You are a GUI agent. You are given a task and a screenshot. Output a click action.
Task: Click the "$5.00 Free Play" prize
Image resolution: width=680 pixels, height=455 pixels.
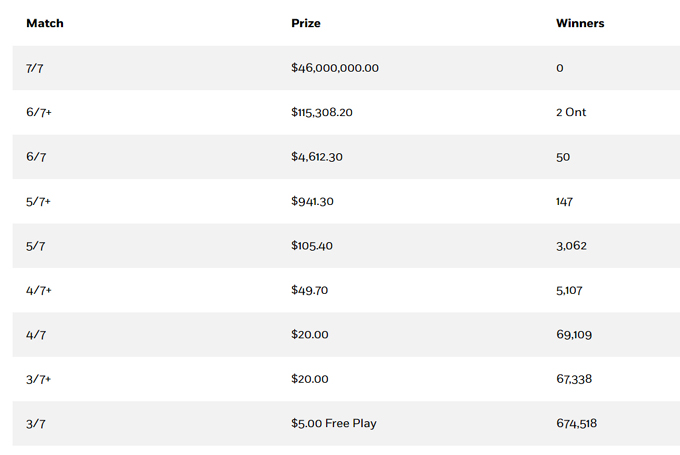pyautogui.click(x=334, y=423)
